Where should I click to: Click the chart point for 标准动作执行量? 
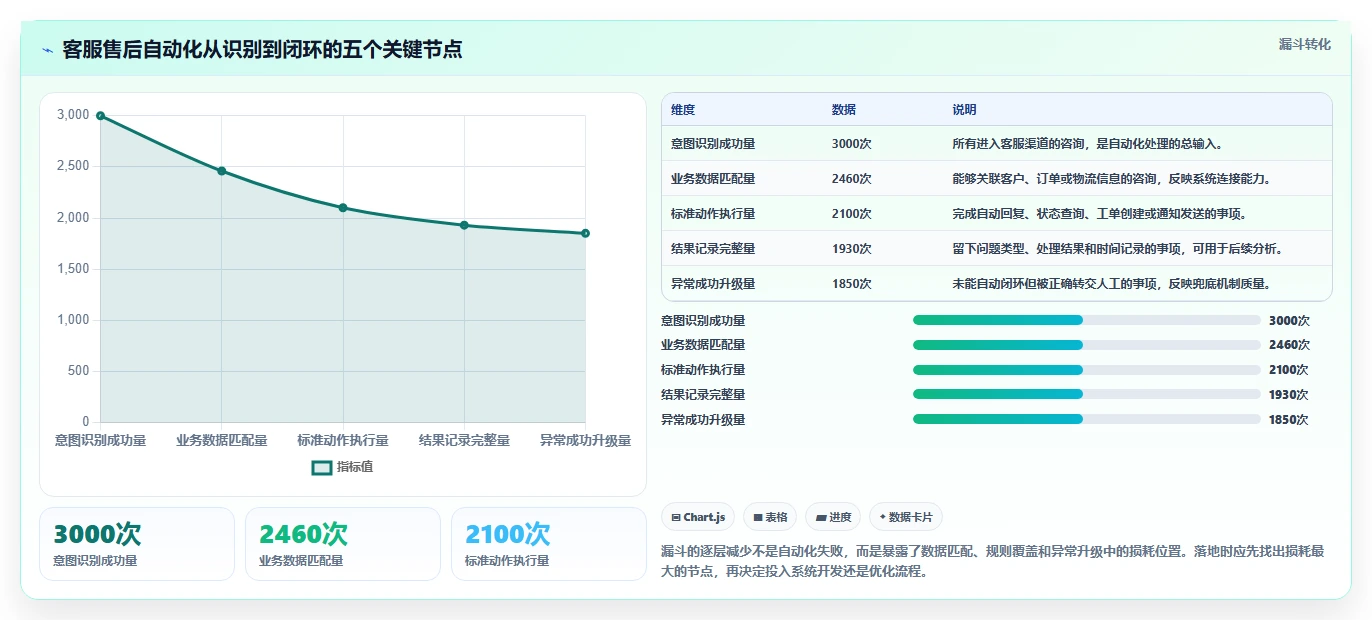click(x=343, y=208)
